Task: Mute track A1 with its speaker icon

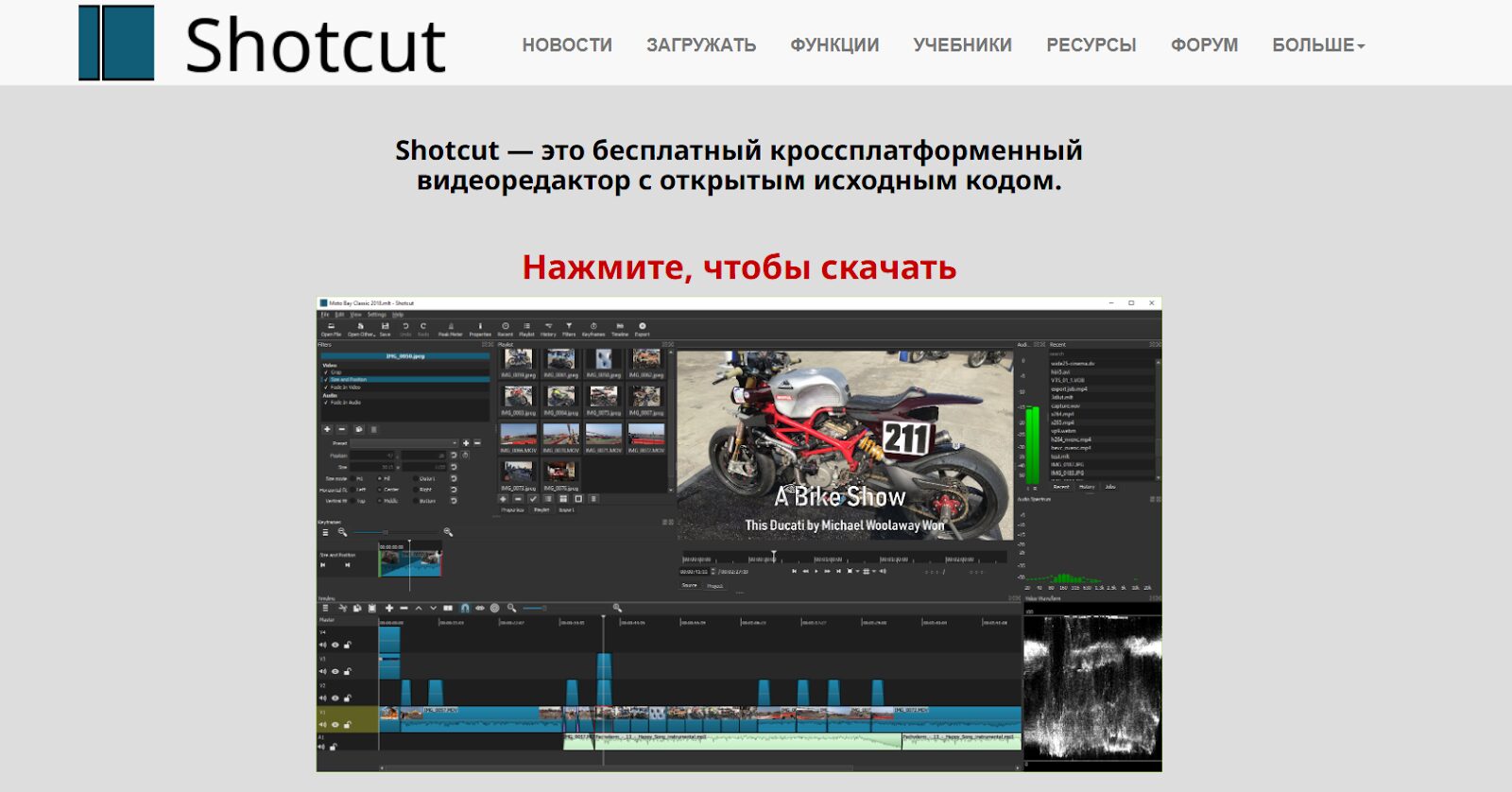Action: [321, 747]
